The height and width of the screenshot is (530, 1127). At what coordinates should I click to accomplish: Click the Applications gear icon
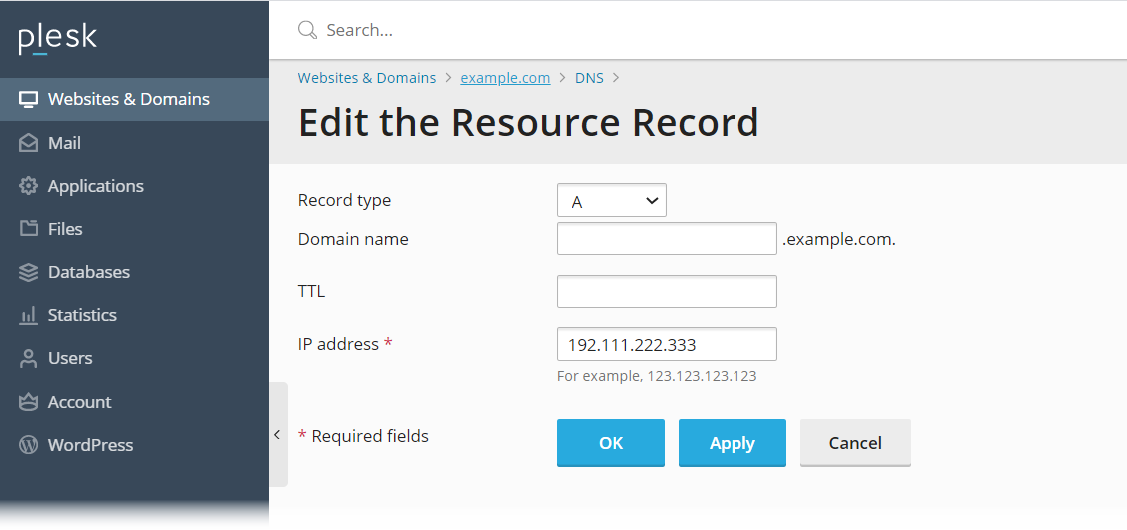point(29,186)
